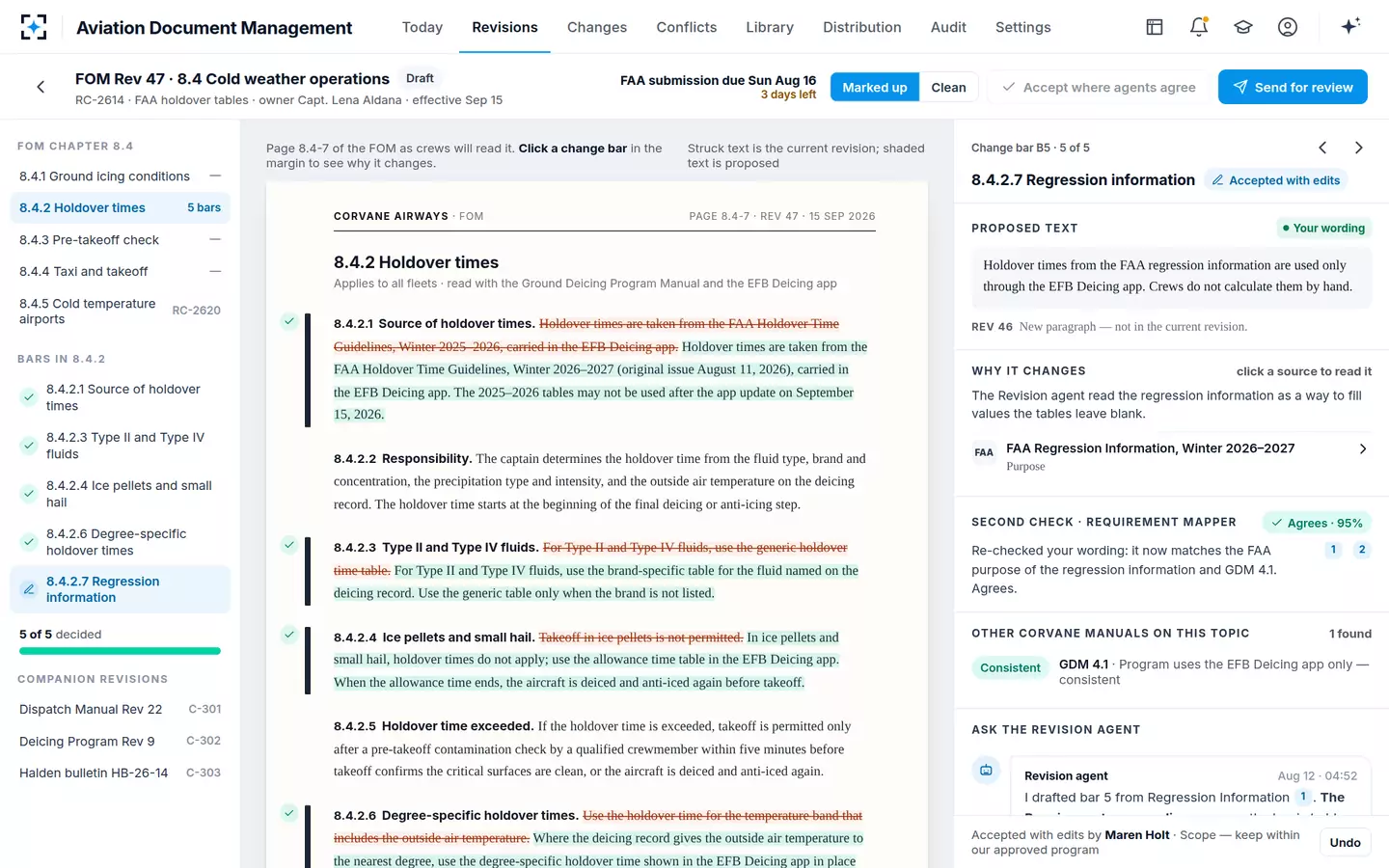Image resolution: width=1389 pixels, height=868 pixels.
Task: Open Deicing Program Rev 9 companion
Action: 121,741
